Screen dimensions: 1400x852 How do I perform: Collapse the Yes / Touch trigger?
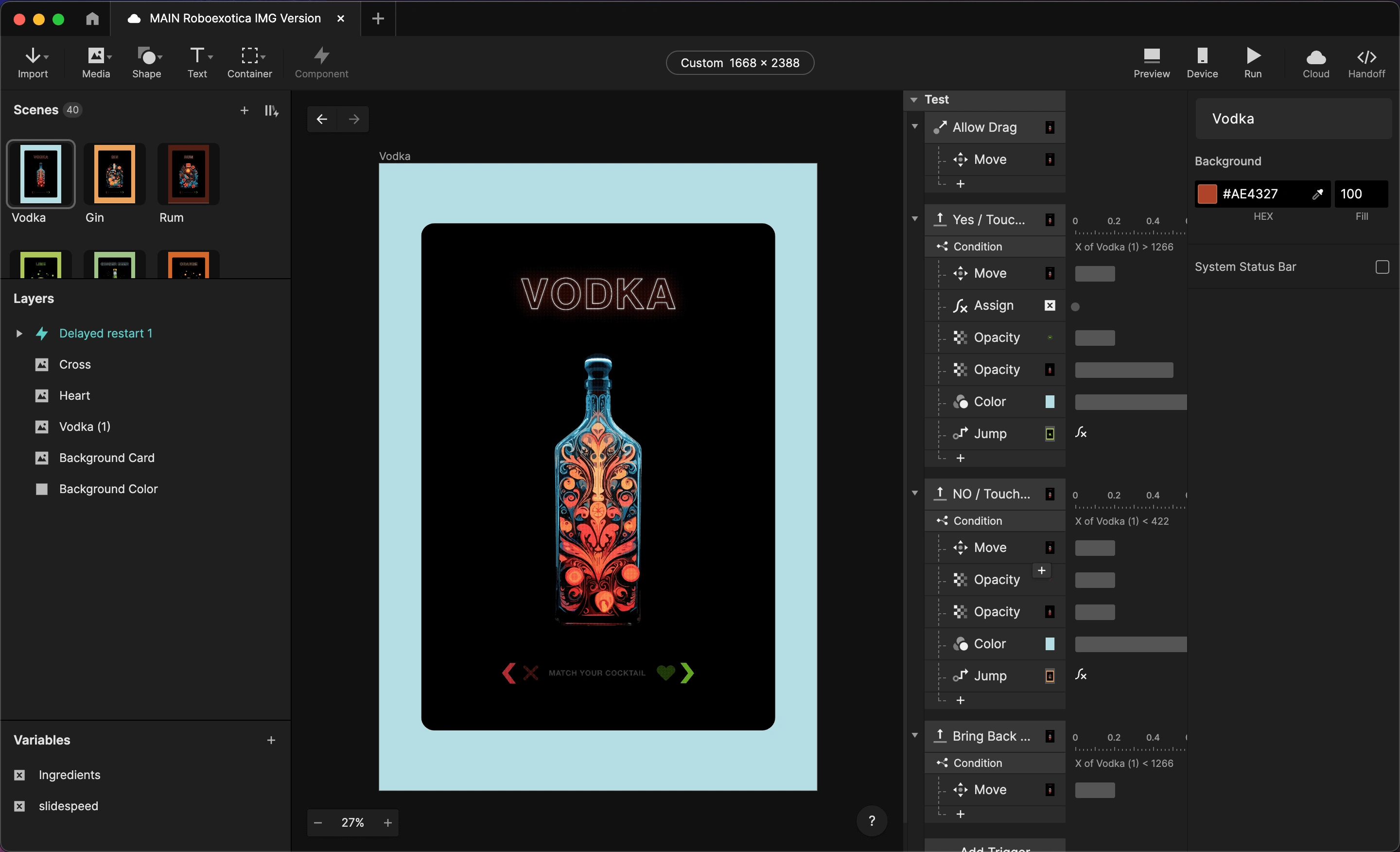[x=915, y=219]
